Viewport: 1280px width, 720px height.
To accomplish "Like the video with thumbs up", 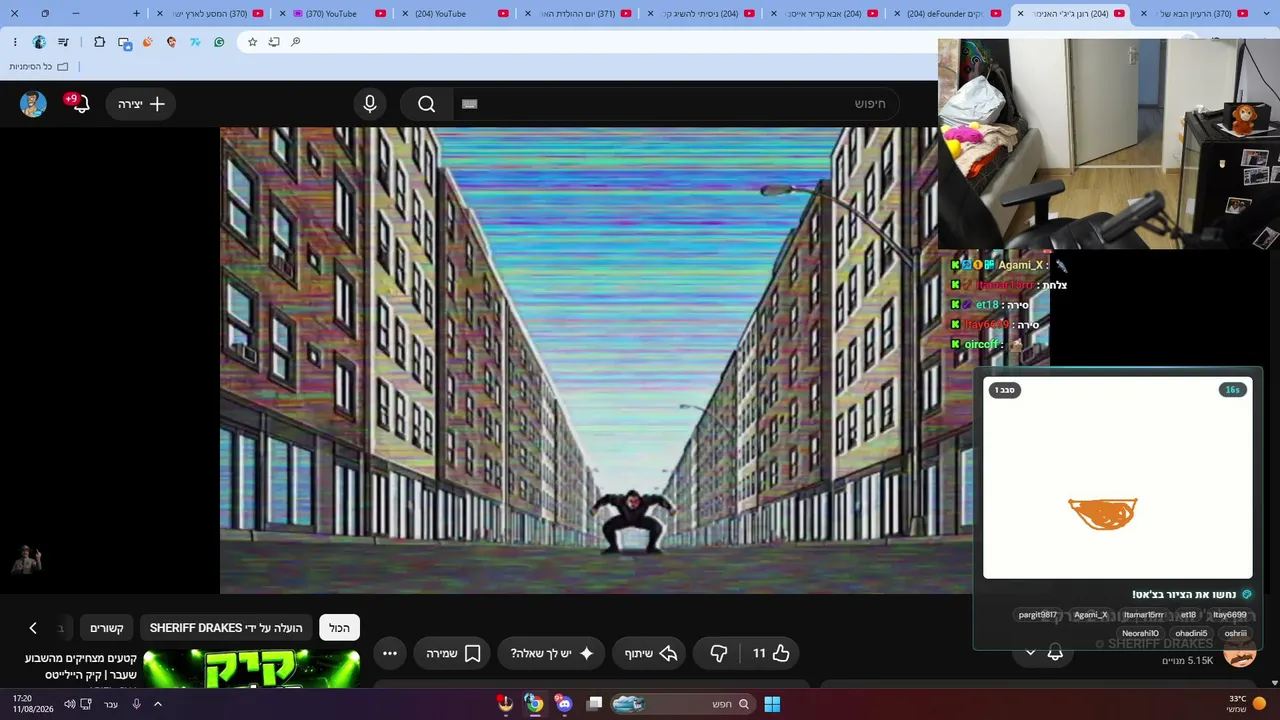I will 771,653.
